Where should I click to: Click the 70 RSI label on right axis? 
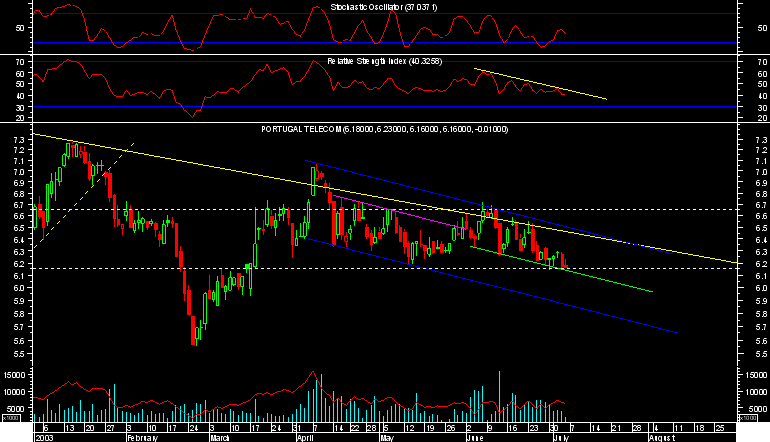763,62
